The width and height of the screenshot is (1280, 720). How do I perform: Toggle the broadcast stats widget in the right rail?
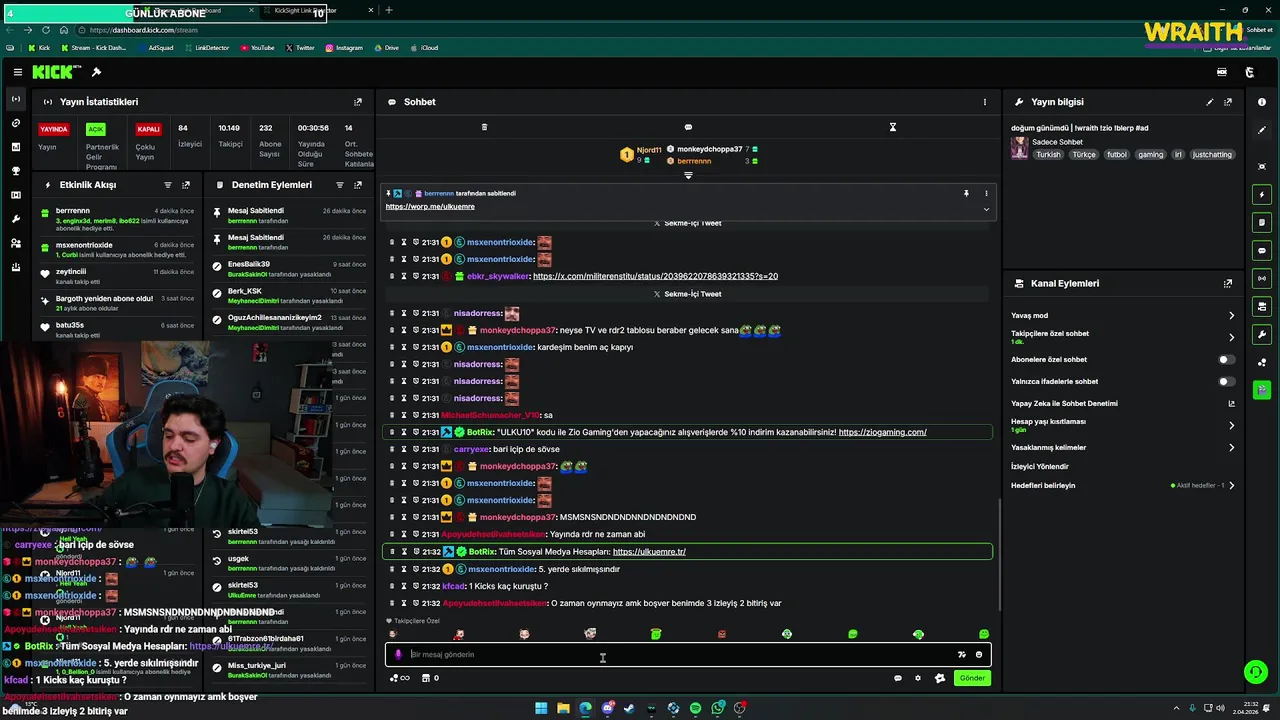point(1262,278)
